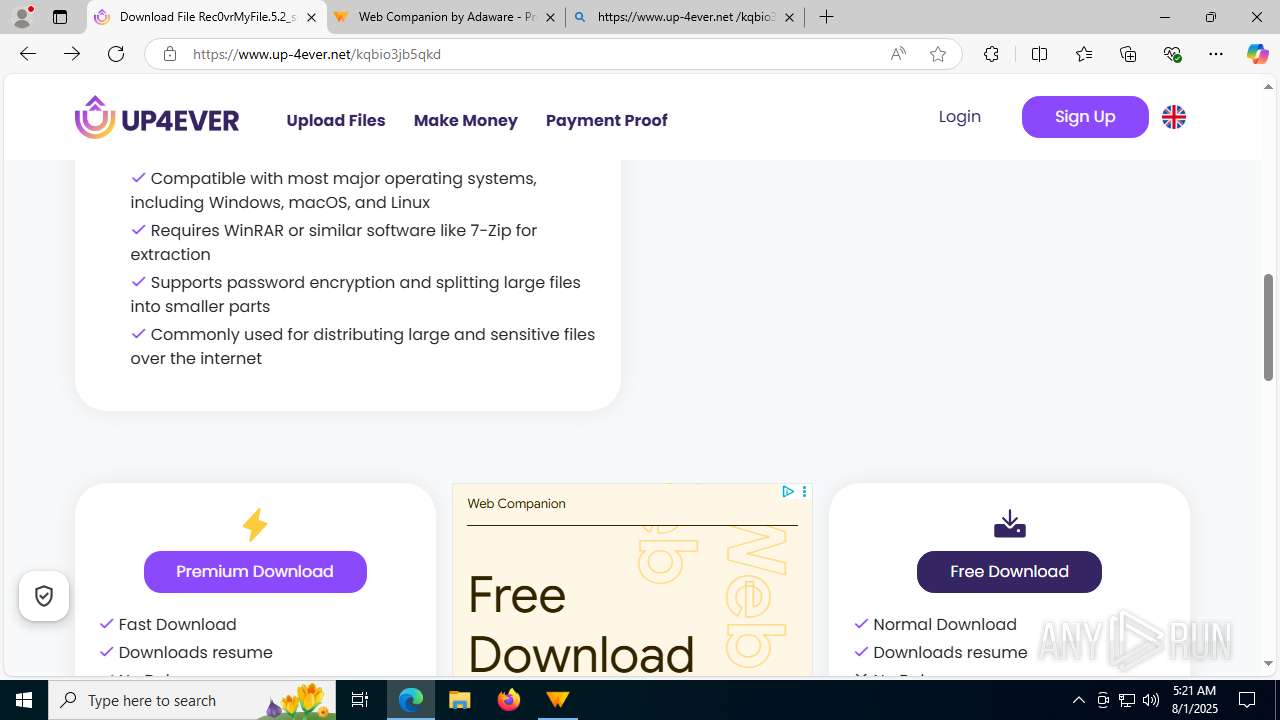Click the UP4EVER logo
Viewport: 1280px width, 720px height.
pyautogui.click(x=157, y=117)
